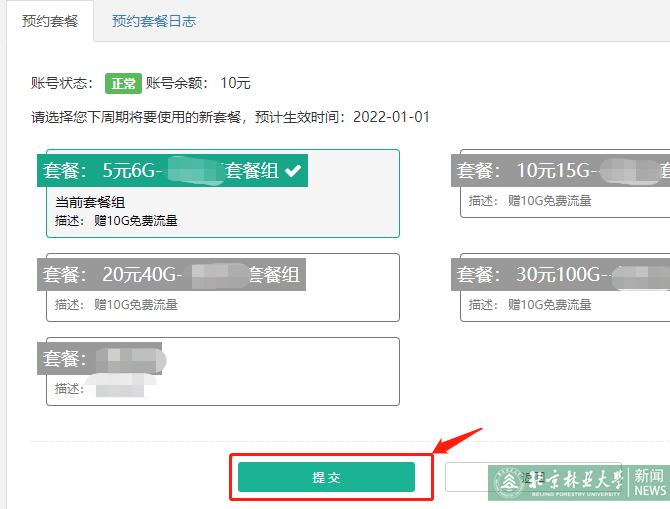Click the 当前套餐组 label
The width and height of the screenshot is (670, 509).
click(90, 203)
